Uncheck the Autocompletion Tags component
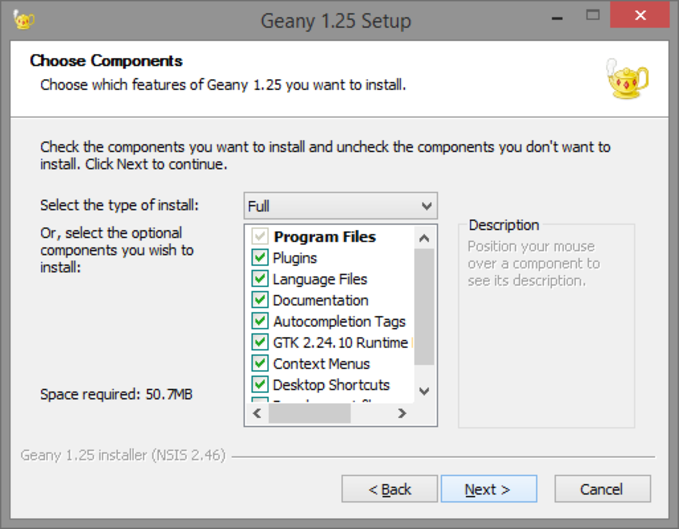Screen dimensions: 679x530 pyautogui.click(x=260, y=321)
